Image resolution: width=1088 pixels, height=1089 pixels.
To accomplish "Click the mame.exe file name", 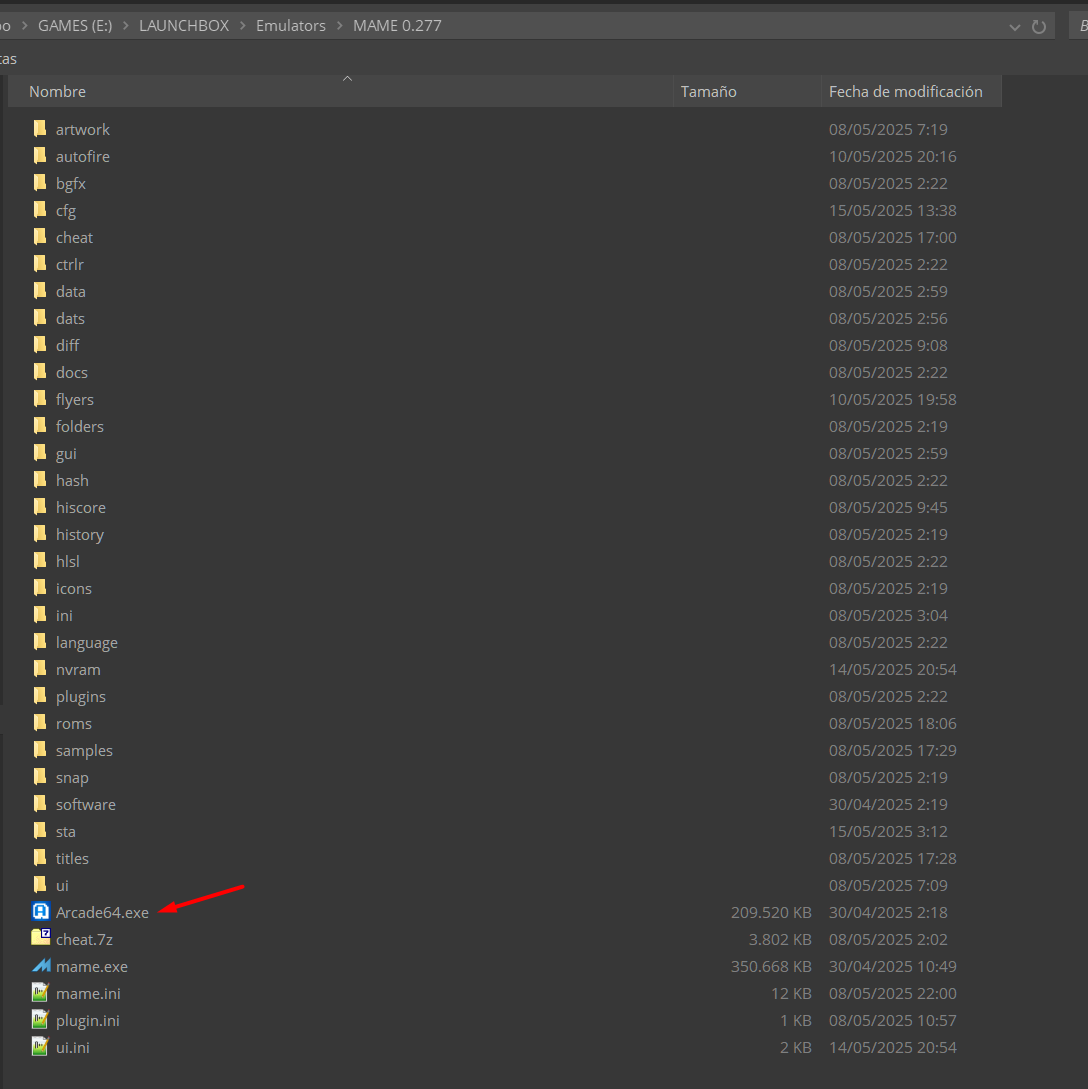I will 92,967.
